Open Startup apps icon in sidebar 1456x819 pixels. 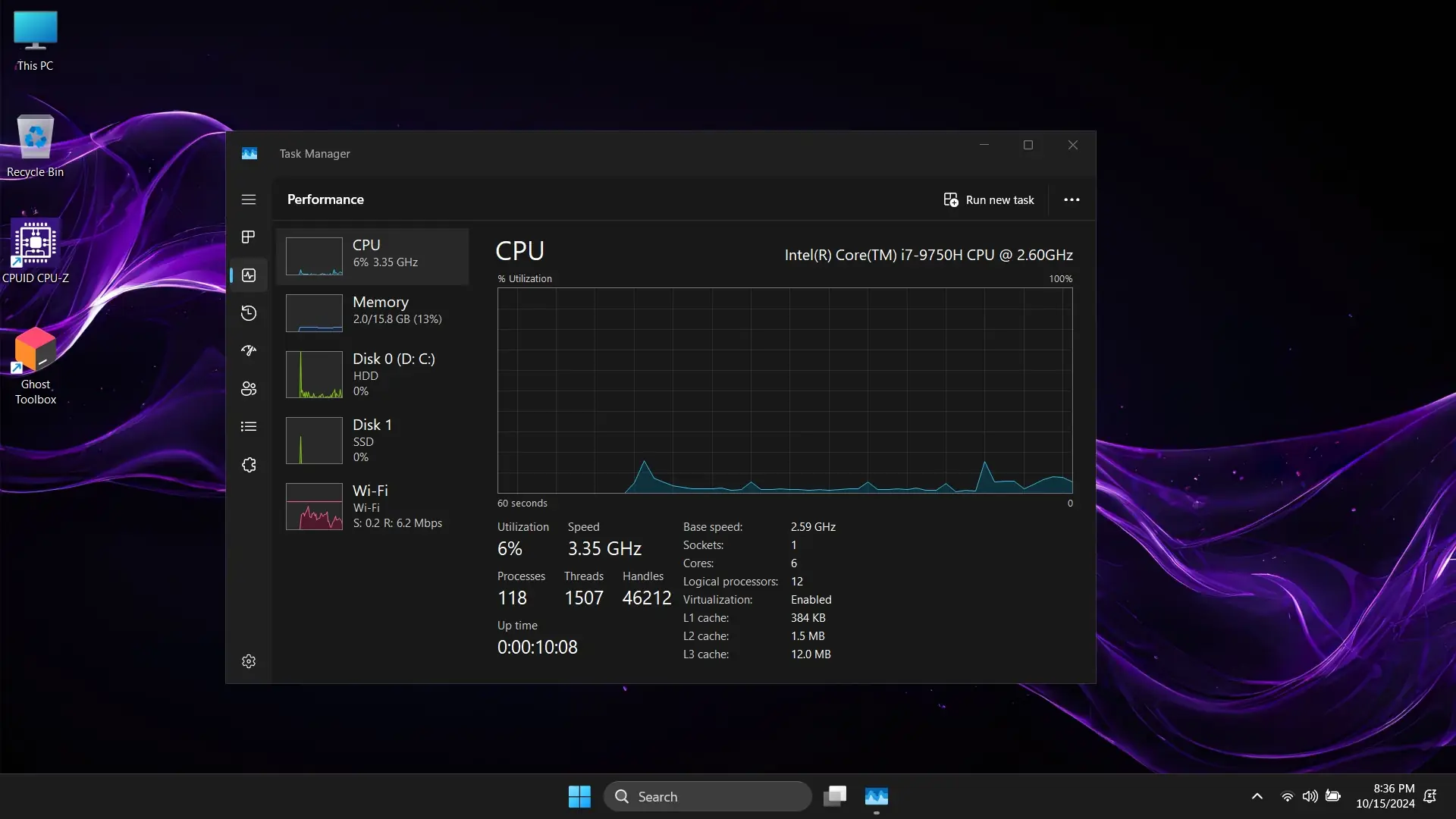coord(249,351)
